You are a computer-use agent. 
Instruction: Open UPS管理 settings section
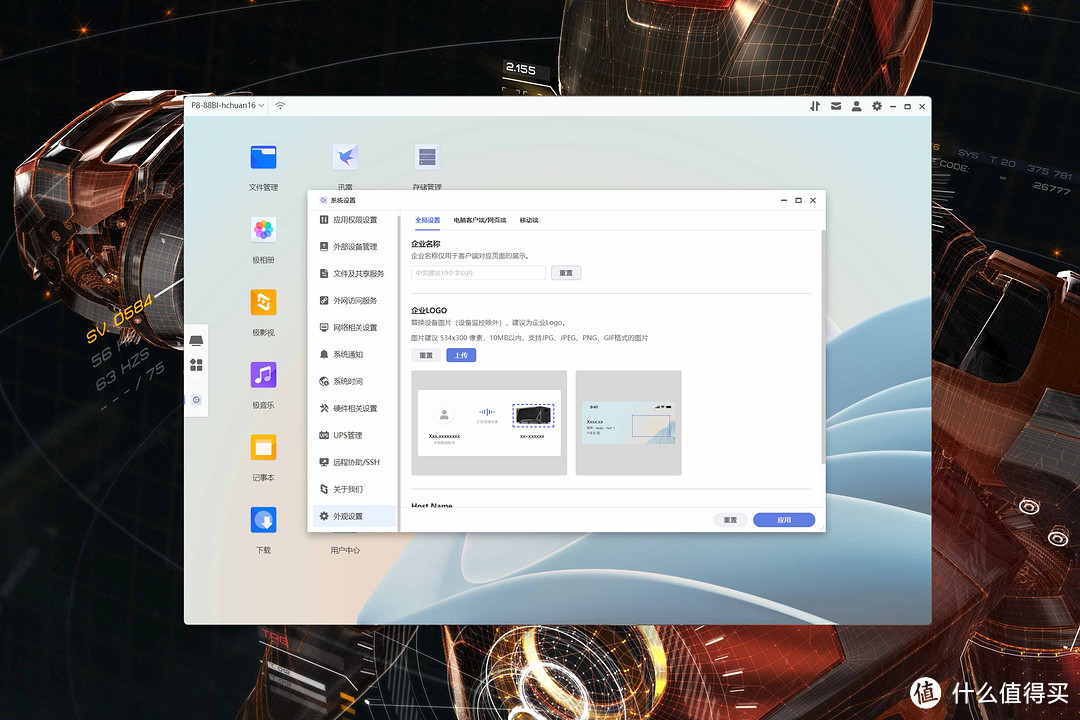(352, 434)
